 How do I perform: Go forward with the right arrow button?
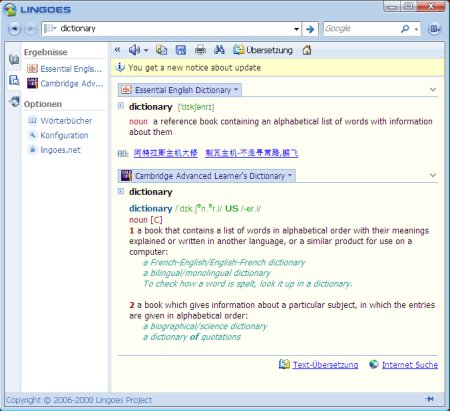click(31, 29)
